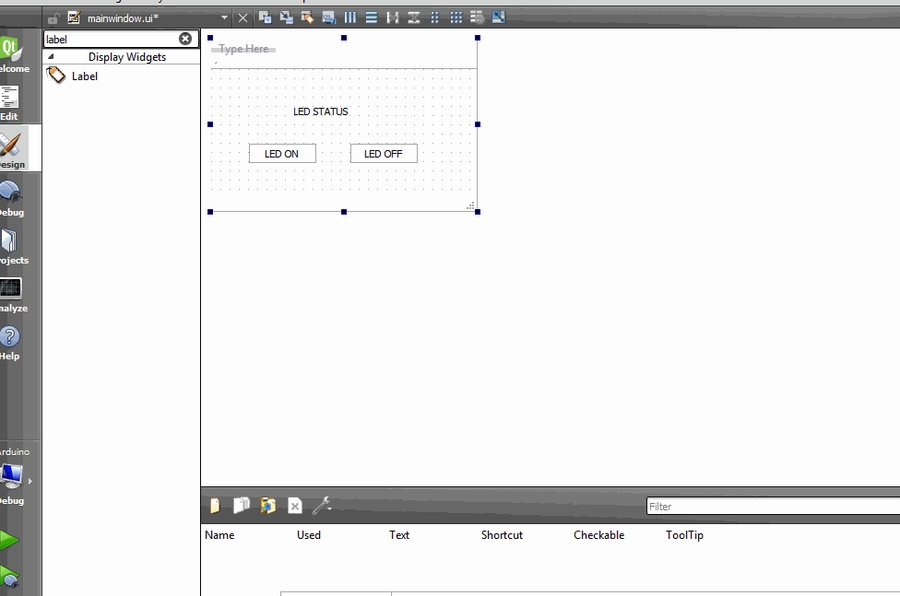Switch to Welcome mode in sidebar
The image size is (900, 596).
tap(11, 54)
